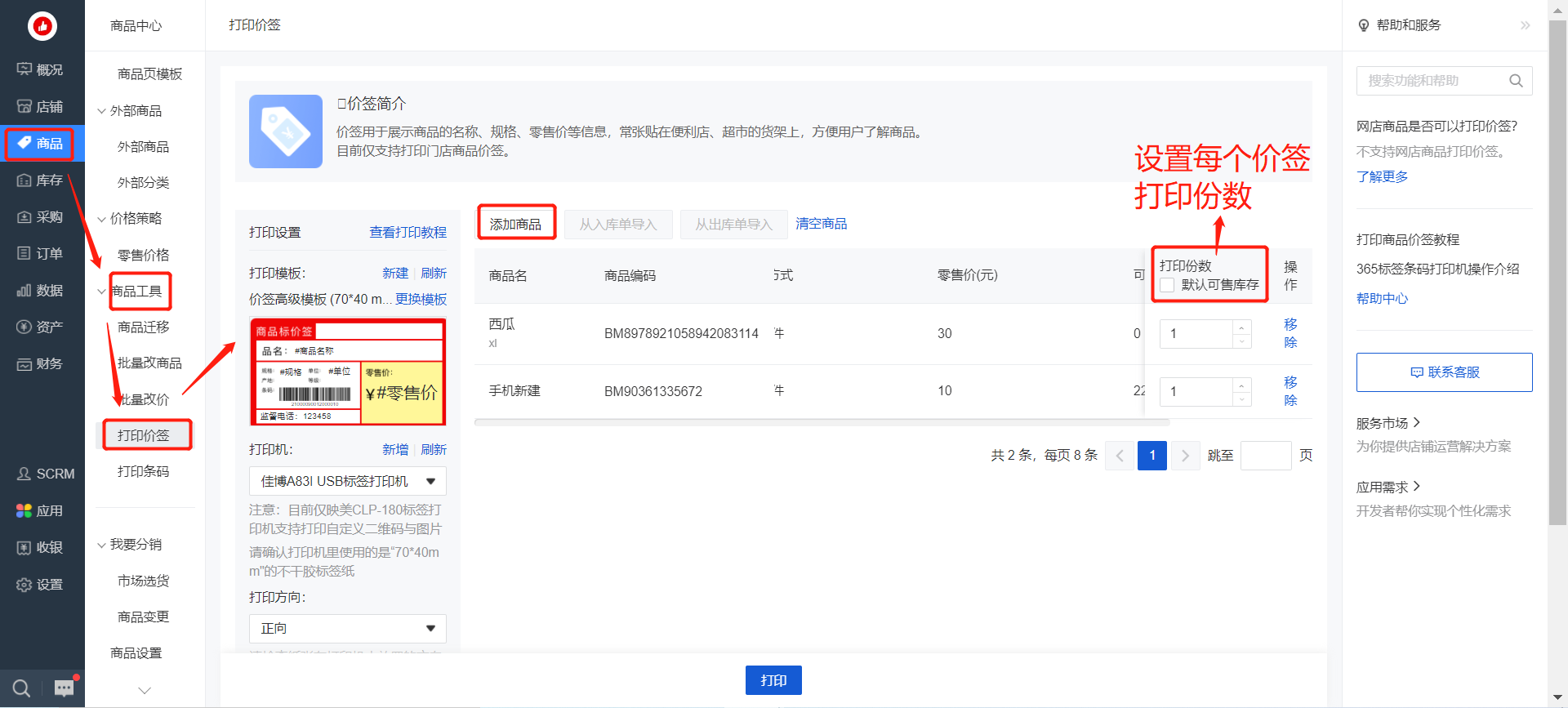Collapse 外部商品 menu group
The width and height of the screenshot is (1568, 708).
[x=102, y=111]
